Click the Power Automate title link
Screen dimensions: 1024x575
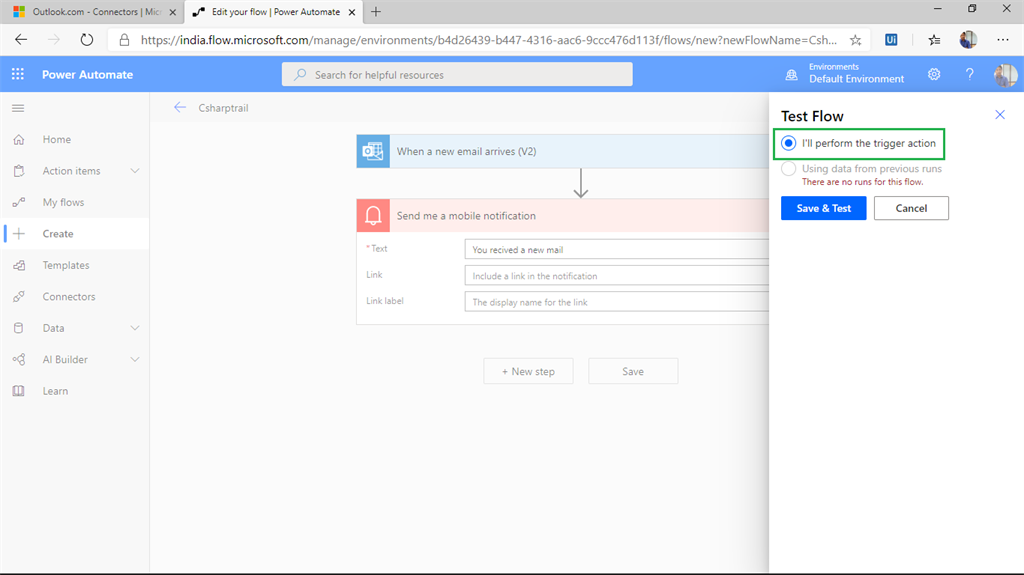click(88, 74)
